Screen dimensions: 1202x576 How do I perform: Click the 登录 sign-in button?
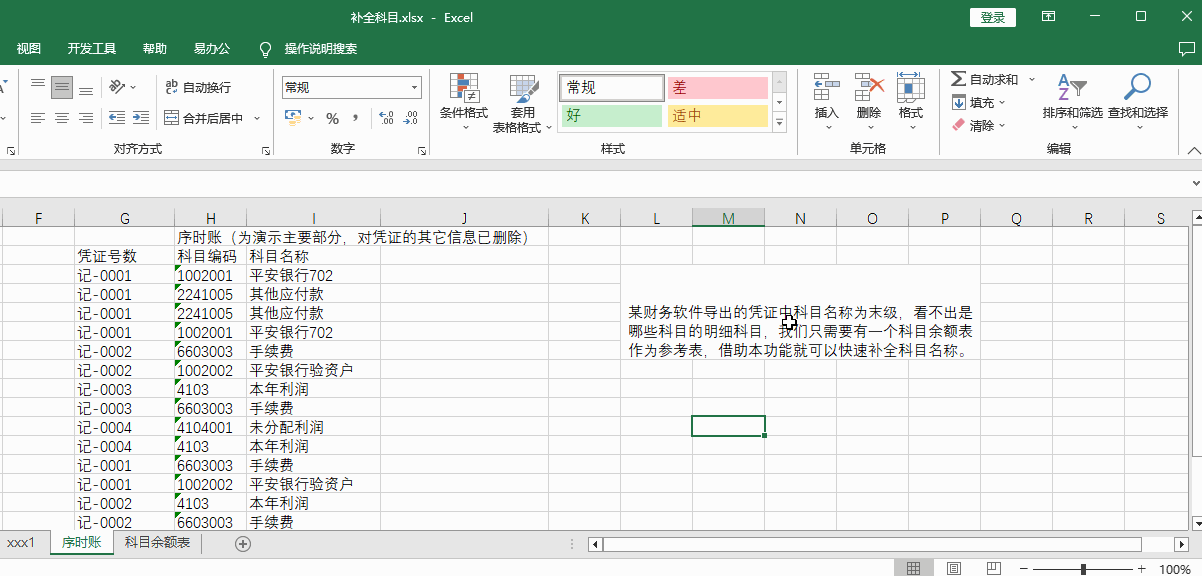(993, 18)
